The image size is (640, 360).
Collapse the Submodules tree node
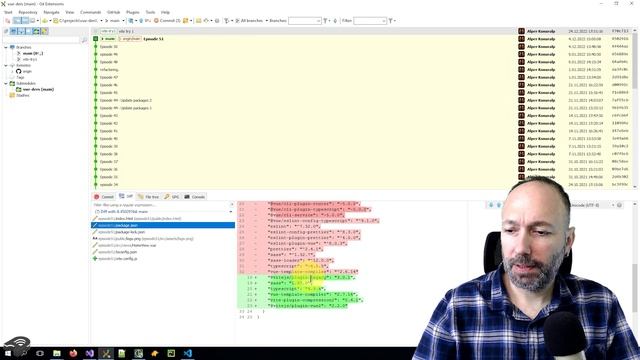click(6, 83)
